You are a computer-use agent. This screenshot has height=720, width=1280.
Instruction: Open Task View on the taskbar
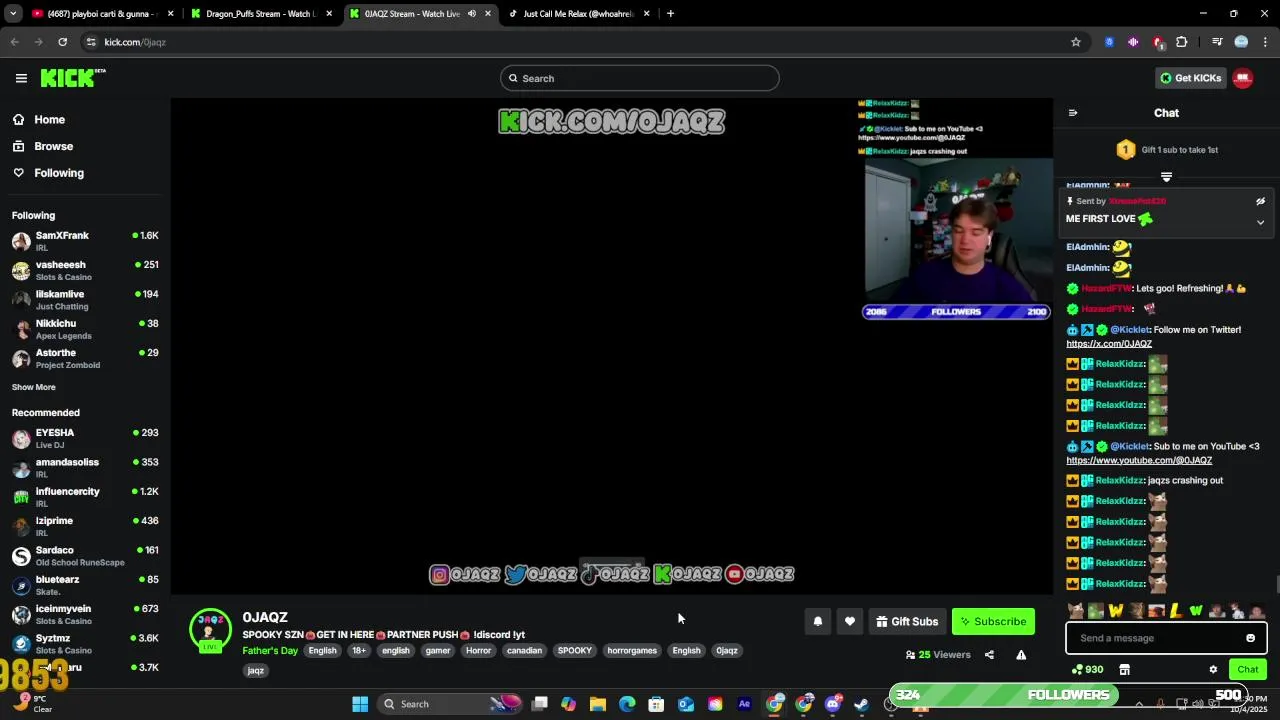(539, 704)
